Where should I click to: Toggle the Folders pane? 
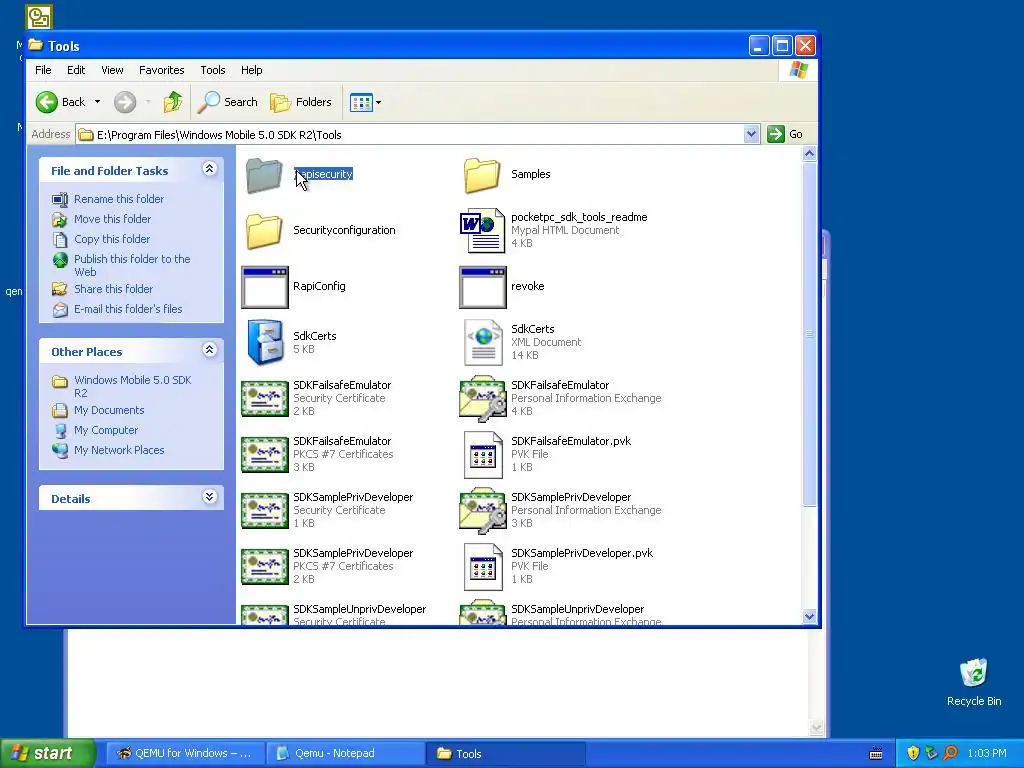click(x=301, y=102)
